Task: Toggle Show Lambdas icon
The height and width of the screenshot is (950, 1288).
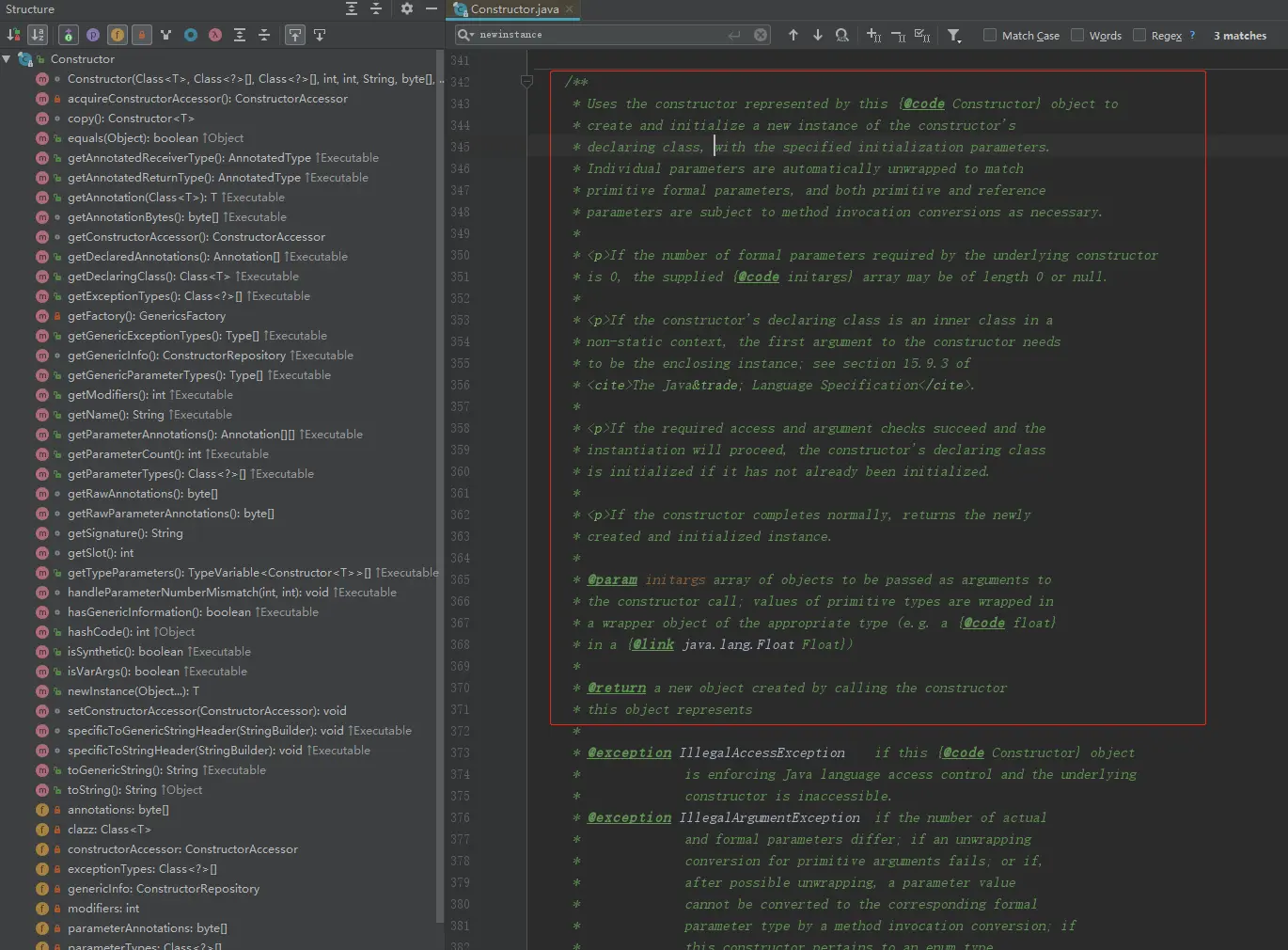Action: pos(215,35)
